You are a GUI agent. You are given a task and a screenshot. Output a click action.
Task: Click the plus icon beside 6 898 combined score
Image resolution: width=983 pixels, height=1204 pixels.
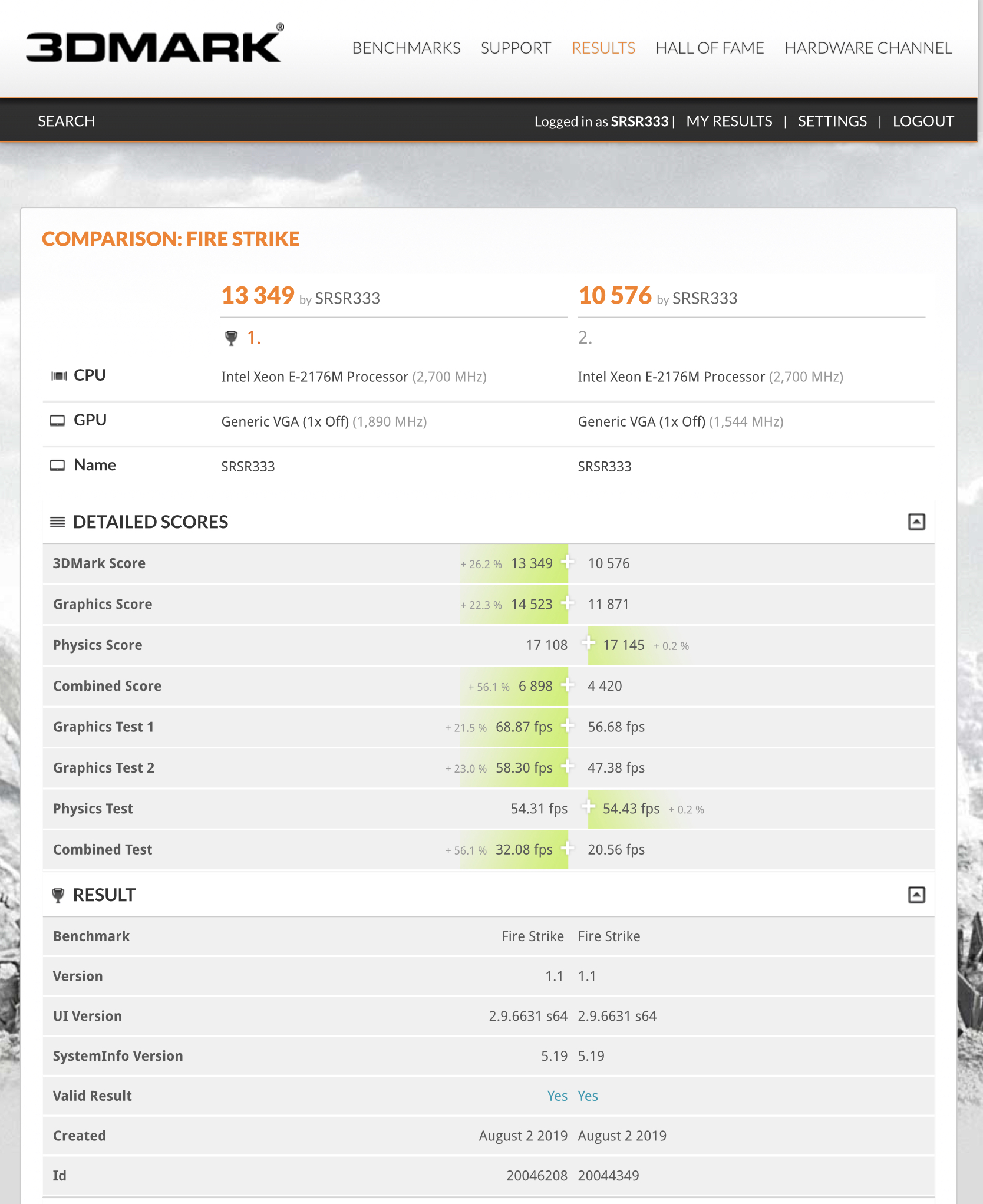(568, 685)
